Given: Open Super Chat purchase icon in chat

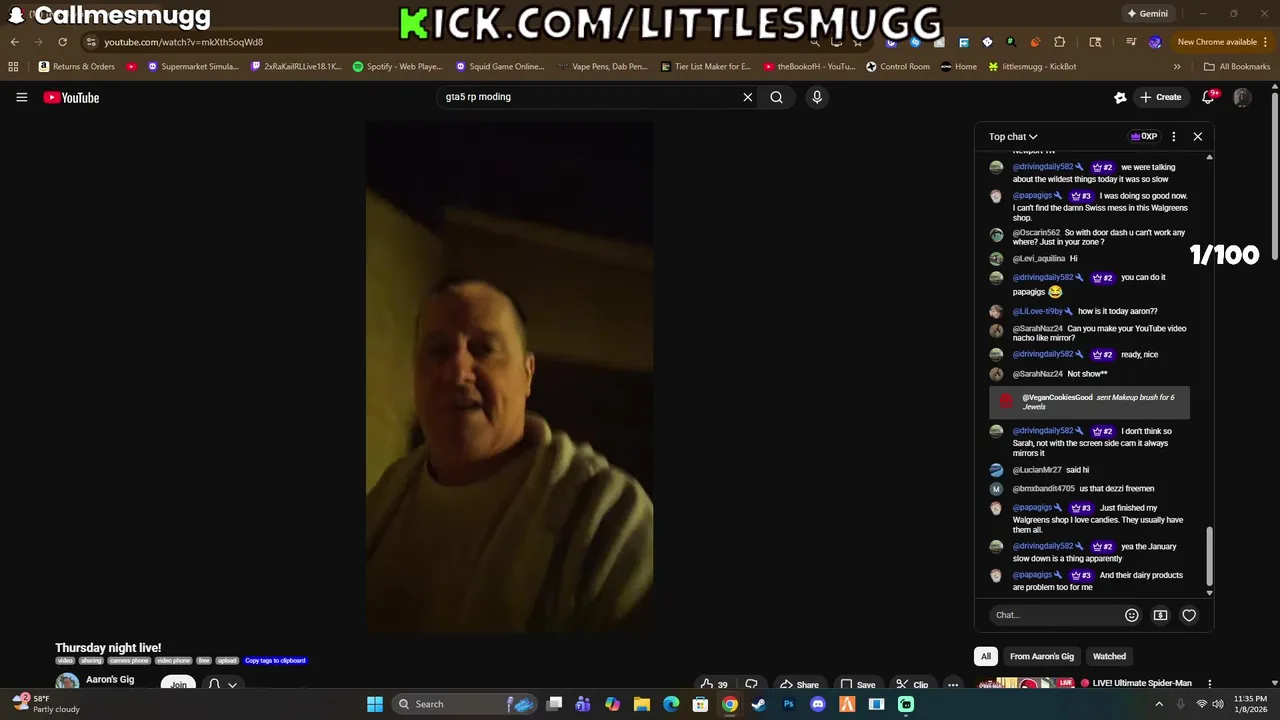Looking at the screenshot, I should (1160, 615).
